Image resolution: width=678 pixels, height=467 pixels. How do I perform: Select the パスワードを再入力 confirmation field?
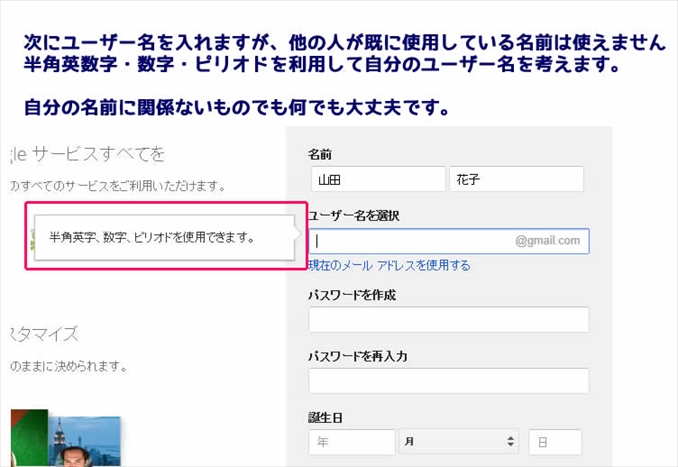click(448, 381)
